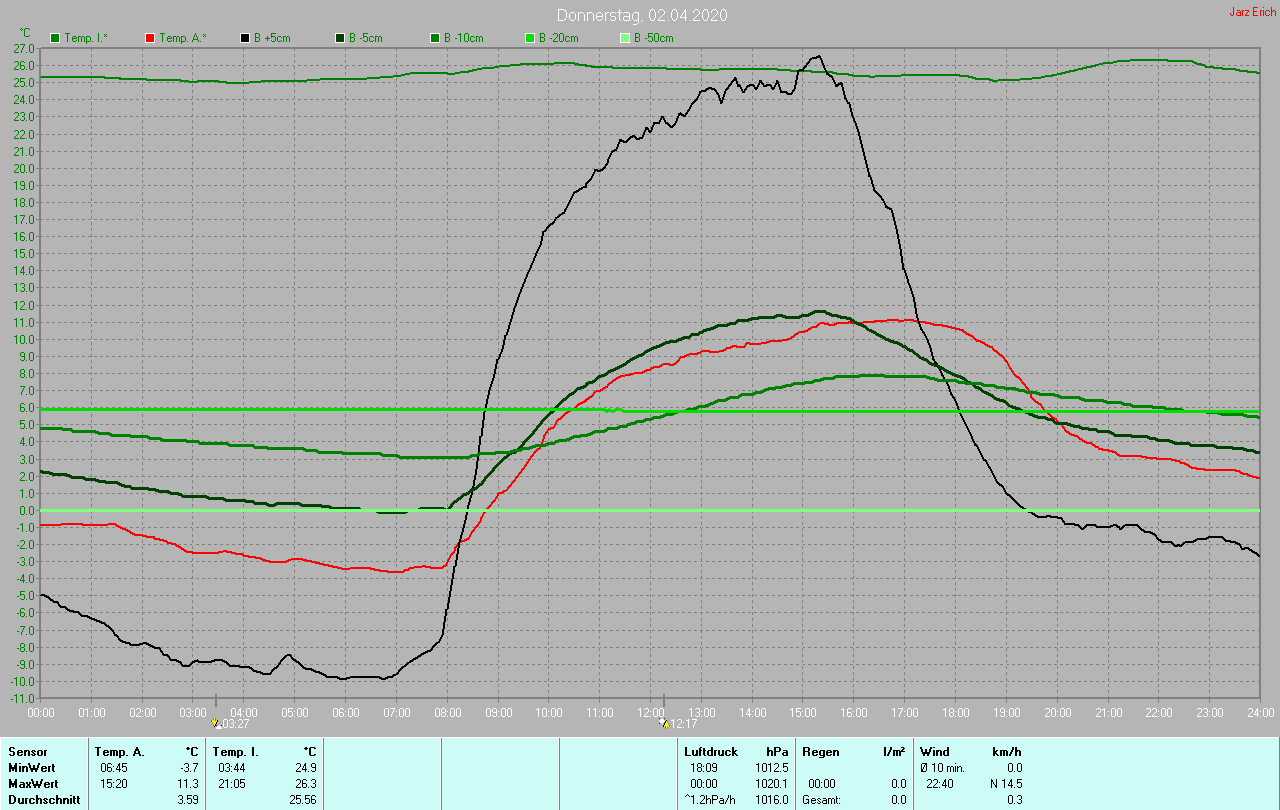Toggle the B -5cm legend box

click(x=340, y=38)
